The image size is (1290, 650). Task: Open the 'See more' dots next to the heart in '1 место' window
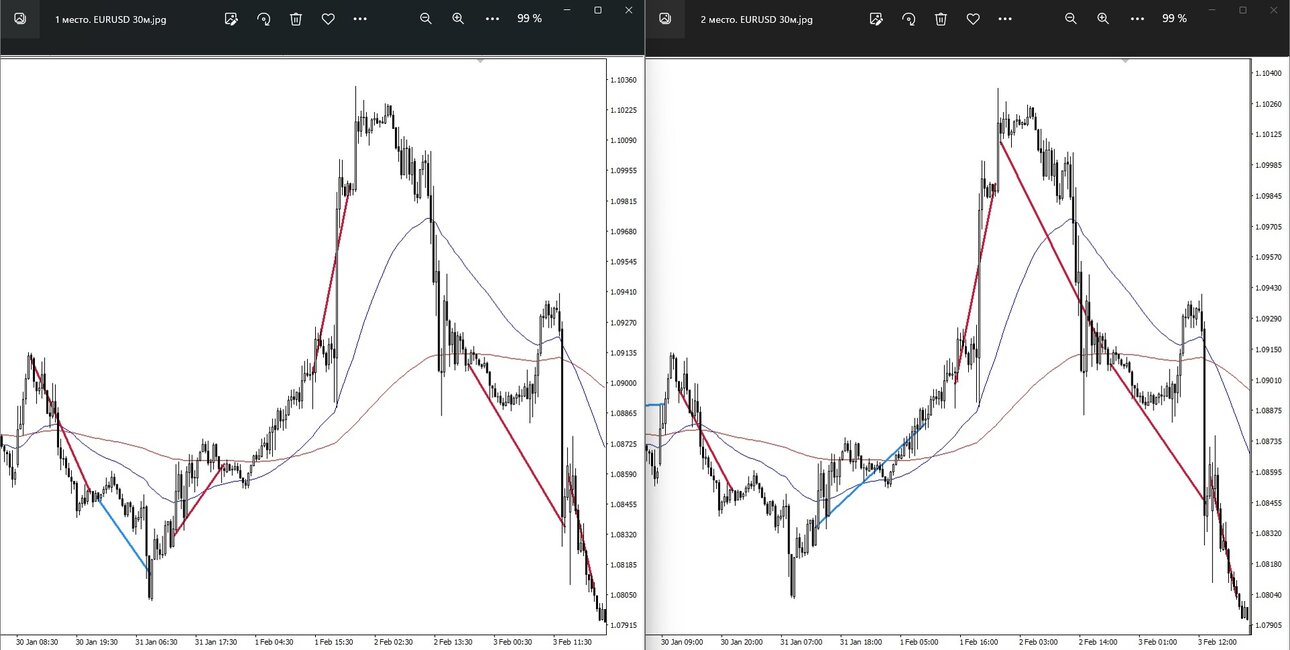click(x=360, y=19)
